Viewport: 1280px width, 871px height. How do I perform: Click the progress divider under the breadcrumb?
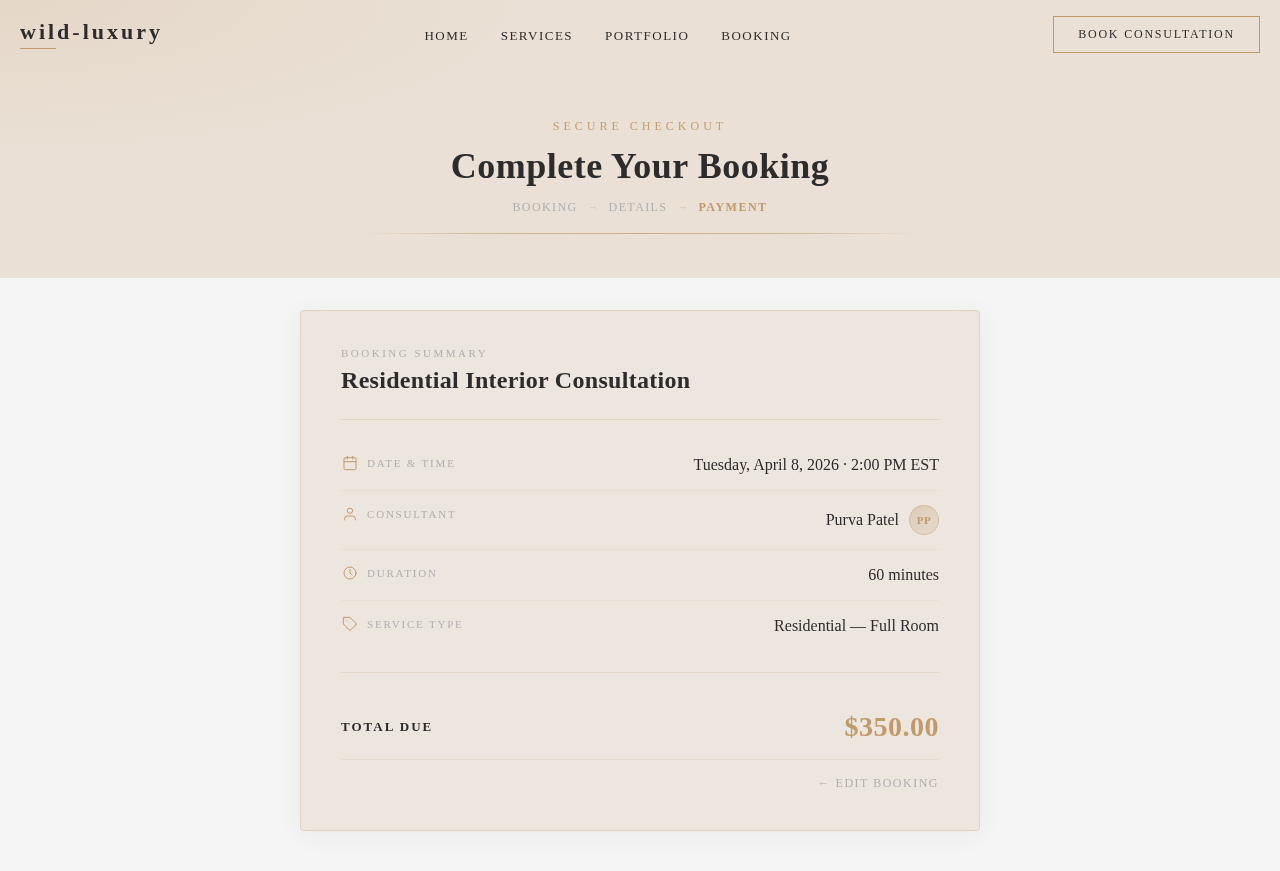640,233
